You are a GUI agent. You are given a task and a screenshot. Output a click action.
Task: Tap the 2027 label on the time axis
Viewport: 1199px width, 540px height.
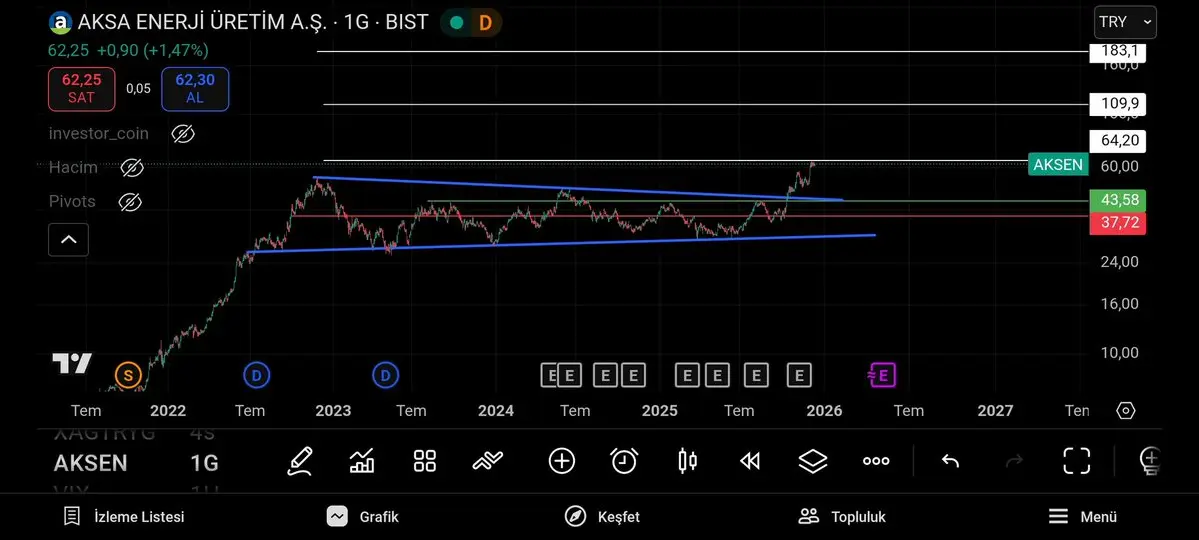click(x=995, y=411)
